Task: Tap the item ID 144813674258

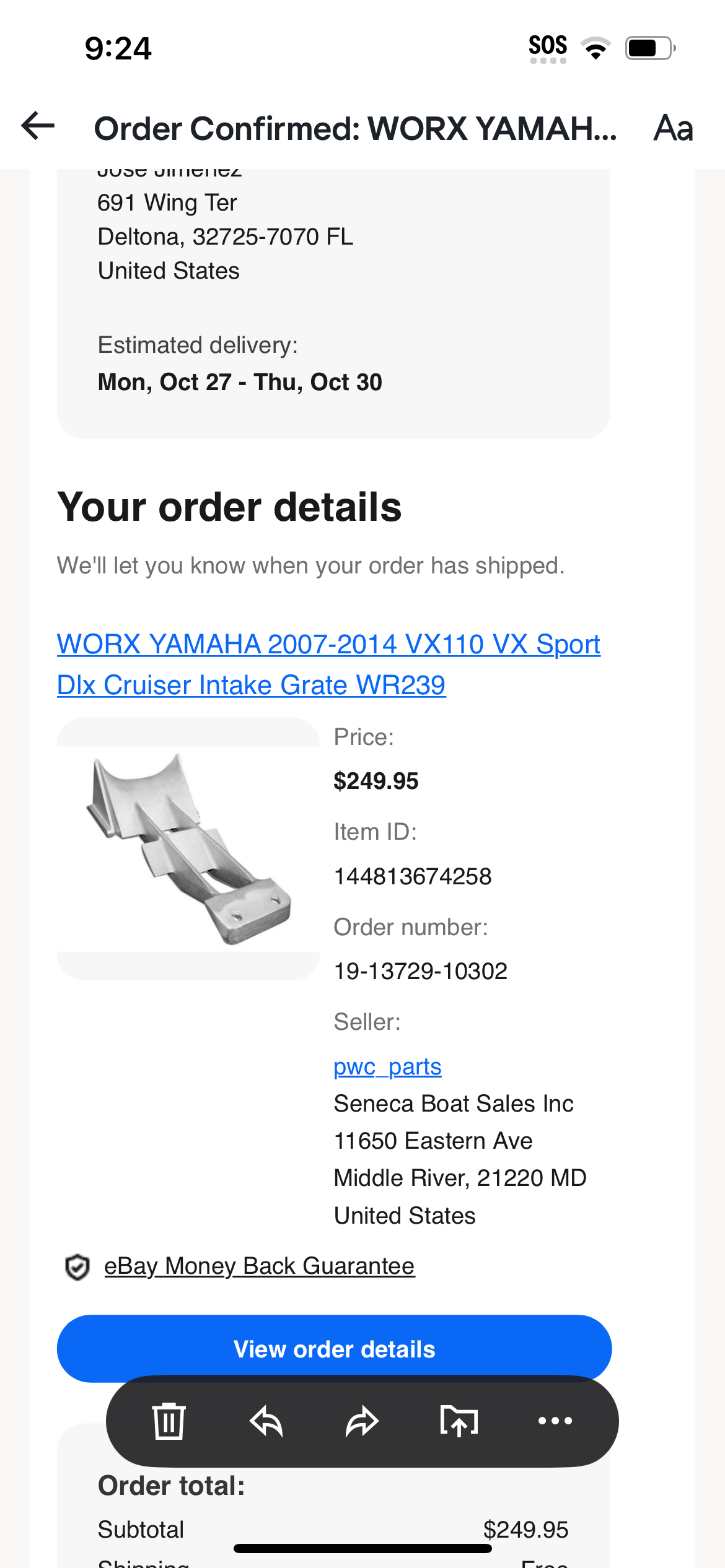Action: click(x=413, y=876)
